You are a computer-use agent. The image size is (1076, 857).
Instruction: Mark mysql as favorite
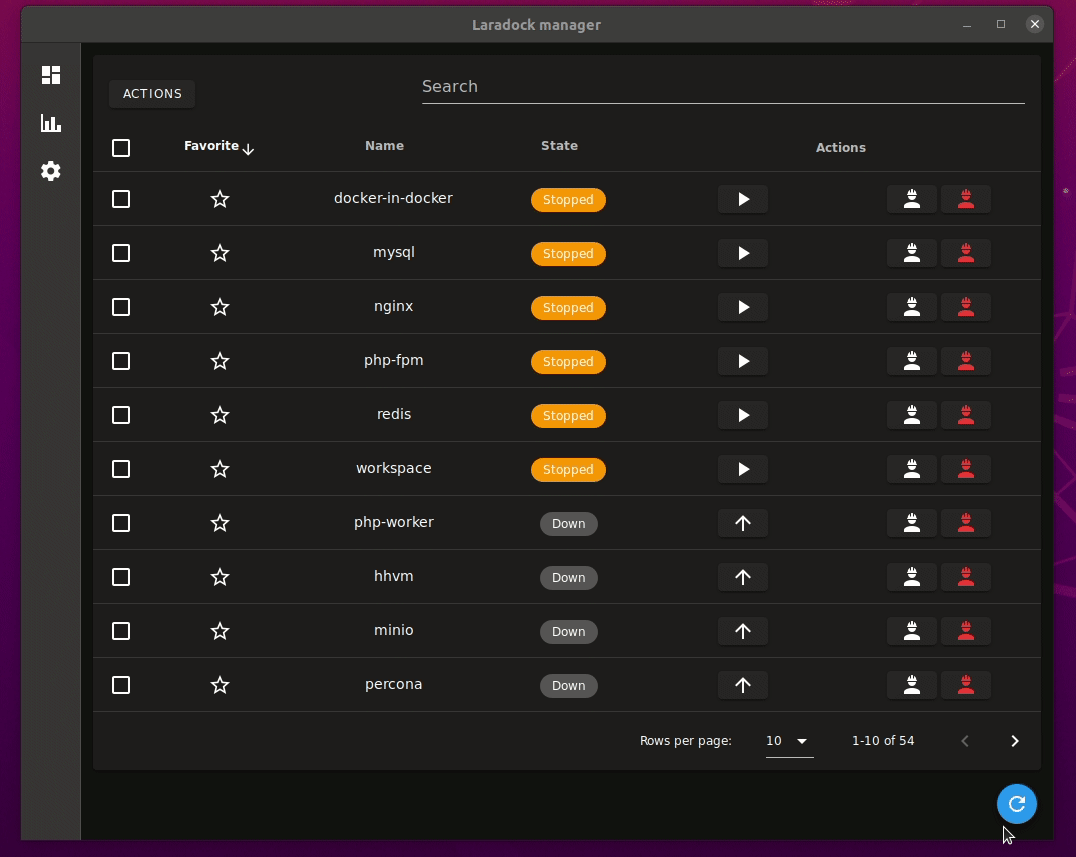tap(220, 253)
